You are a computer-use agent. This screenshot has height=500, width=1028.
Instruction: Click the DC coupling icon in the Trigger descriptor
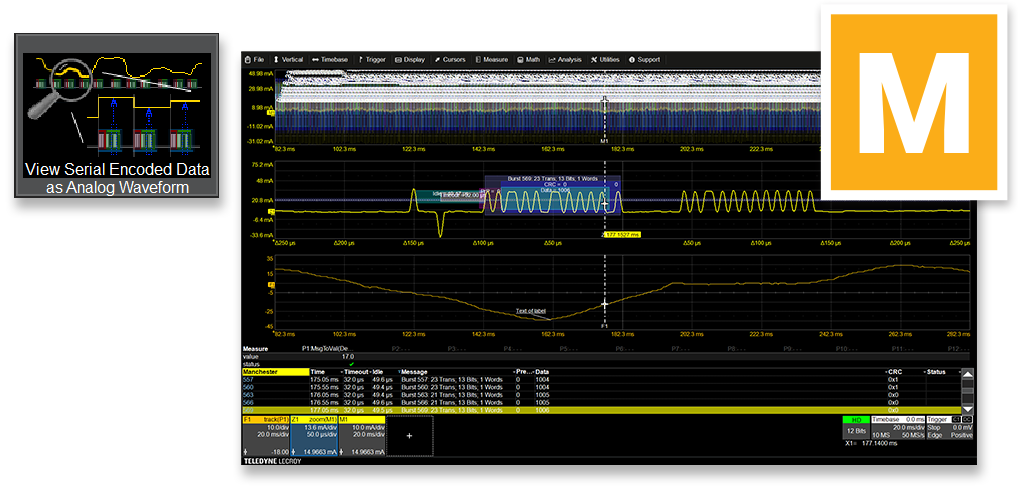coord(968,419)
